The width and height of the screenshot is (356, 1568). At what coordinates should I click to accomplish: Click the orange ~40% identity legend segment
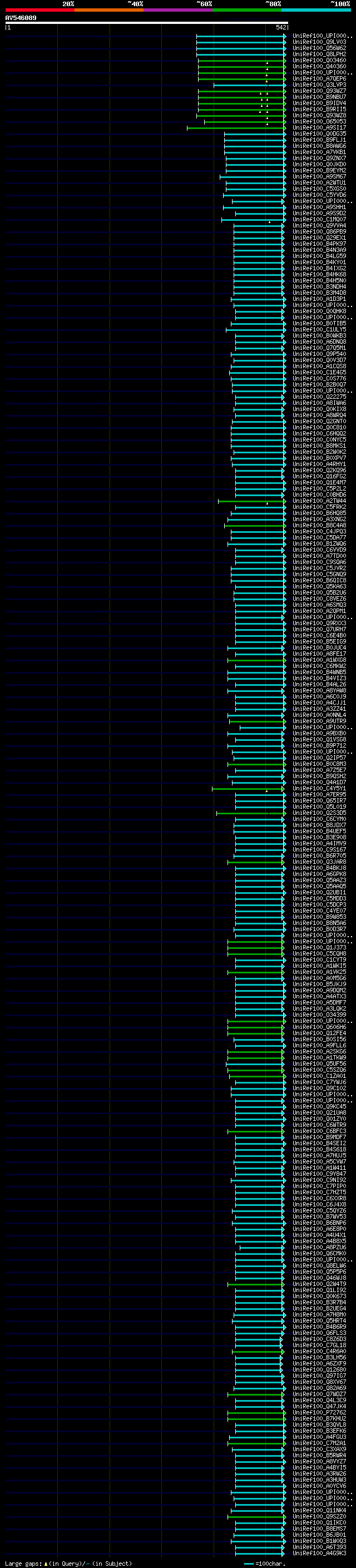point(109,10)
